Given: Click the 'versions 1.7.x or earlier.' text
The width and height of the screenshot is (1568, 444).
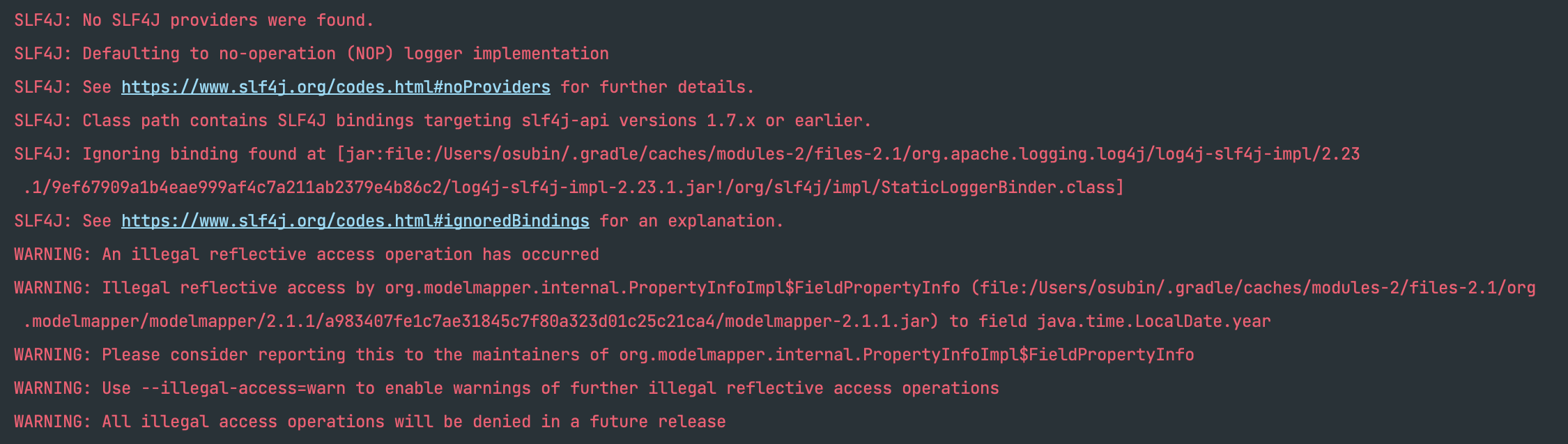Looking at the screenshot, I should 746,121.
